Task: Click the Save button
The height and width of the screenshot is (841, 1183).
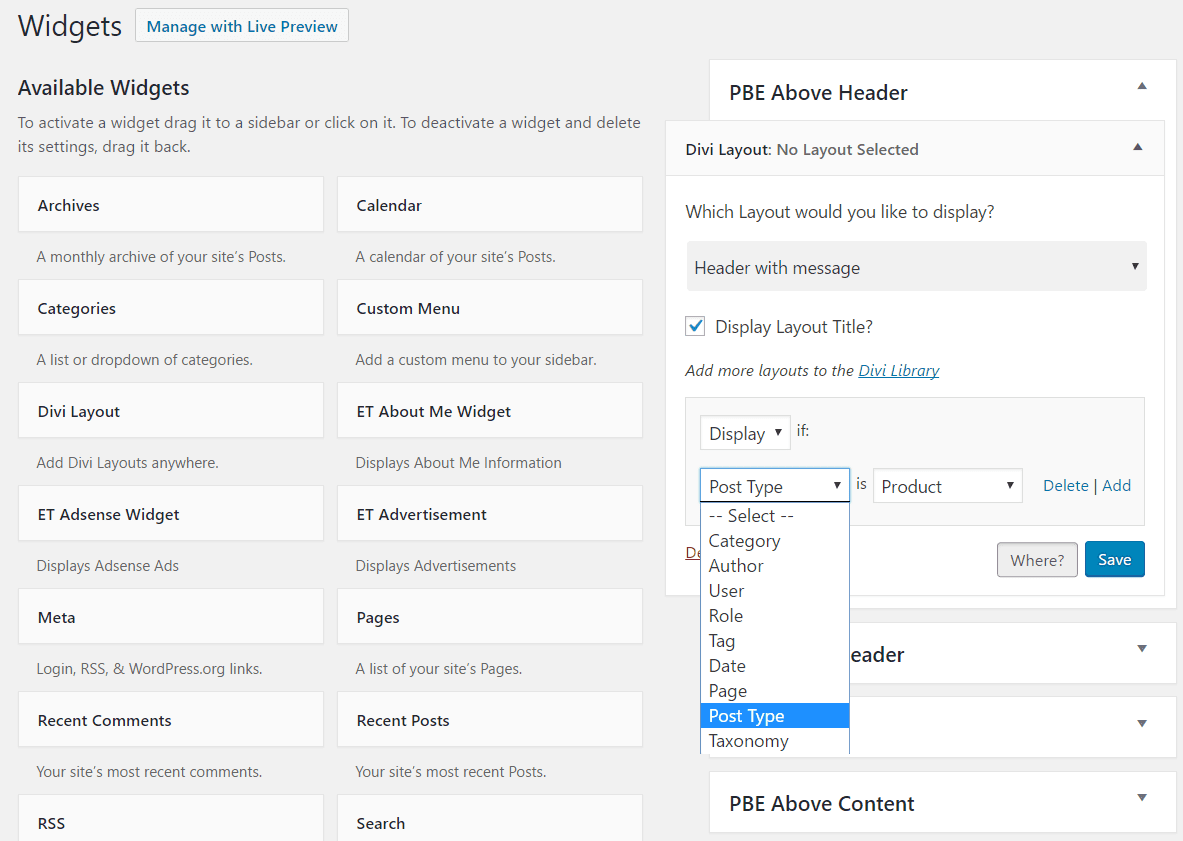Action: [1114, 560]
